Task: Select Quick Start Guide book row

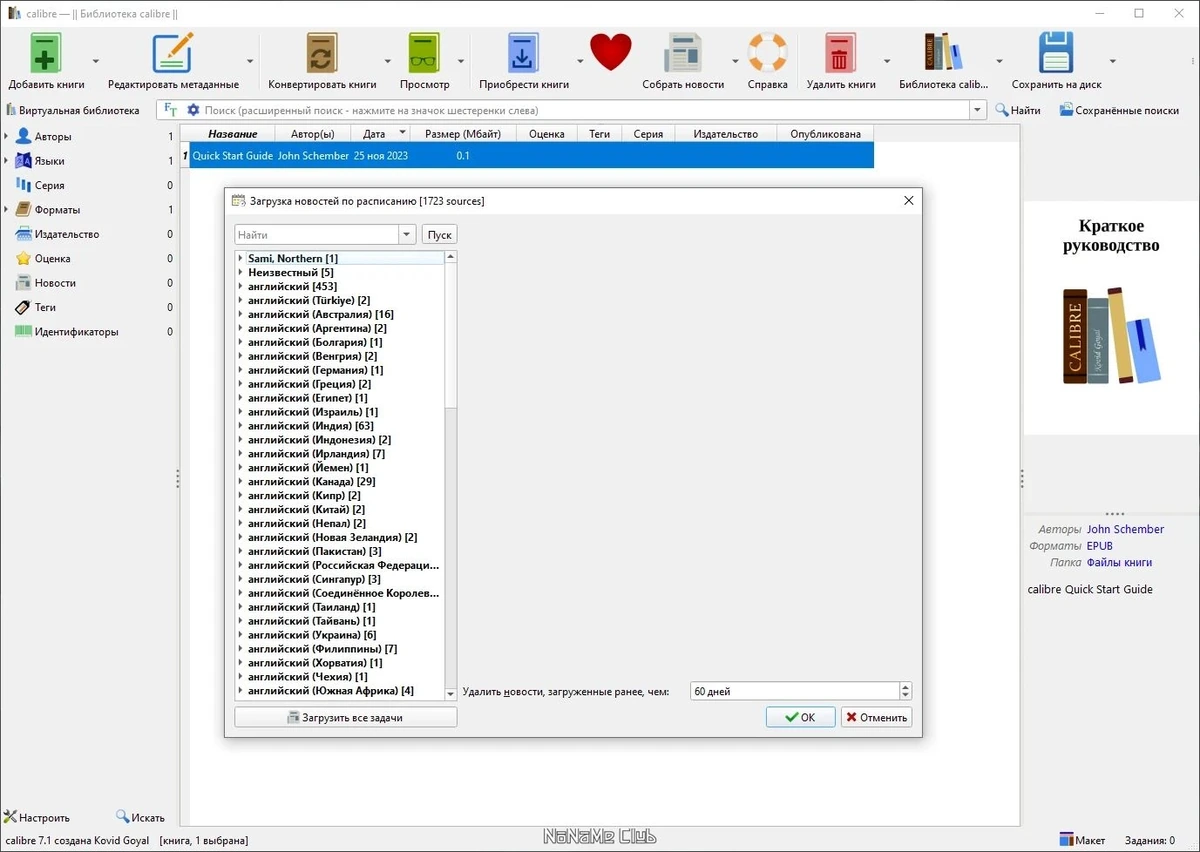Action: [531, 156]
